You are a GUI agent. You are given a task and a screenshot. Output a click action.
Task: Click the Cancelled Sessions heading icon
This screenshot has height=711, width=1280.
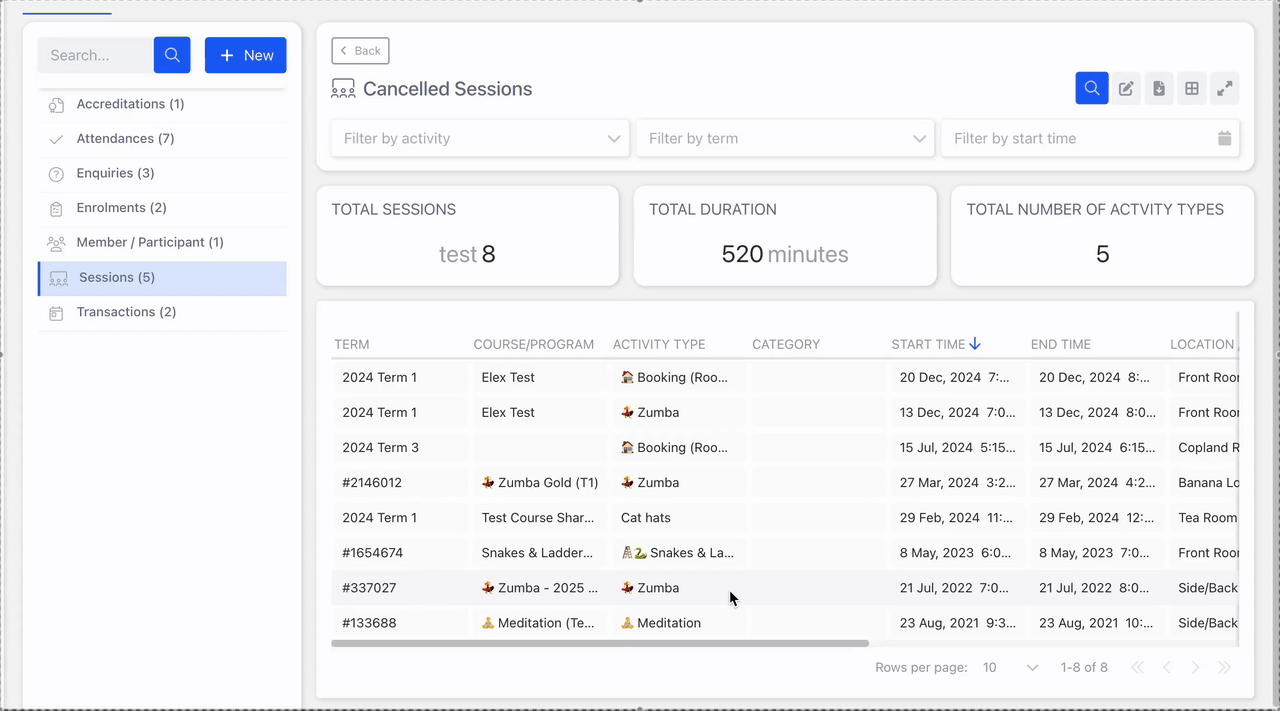click(x=343, y=89)
